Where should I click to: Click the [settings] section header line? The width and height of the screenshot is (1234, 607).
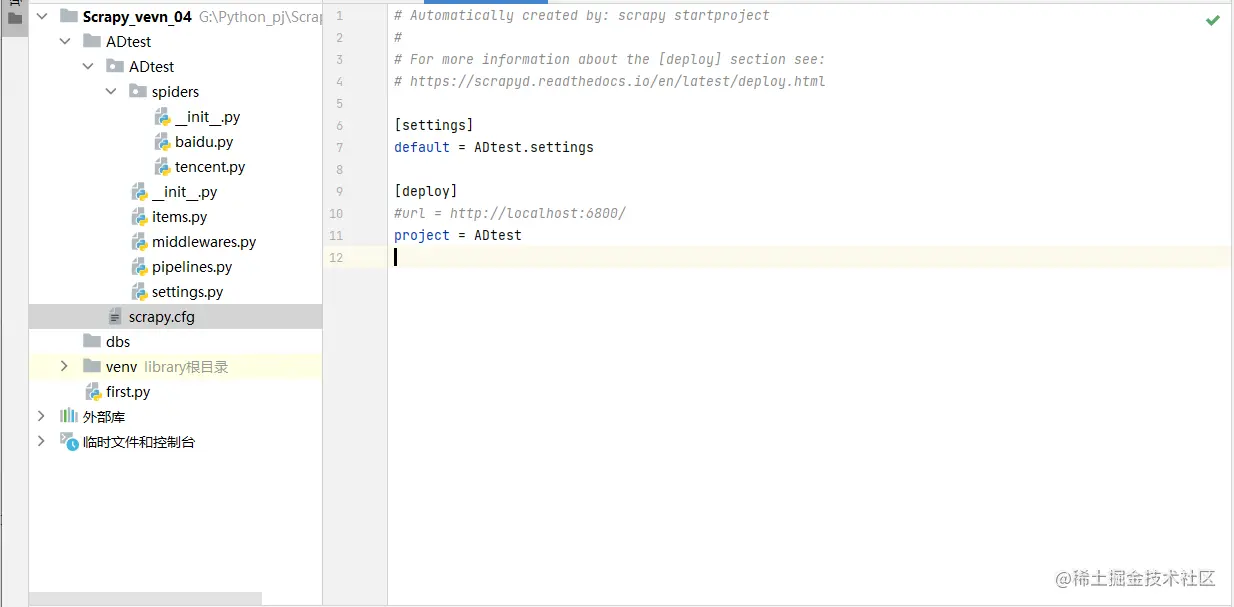434,125
